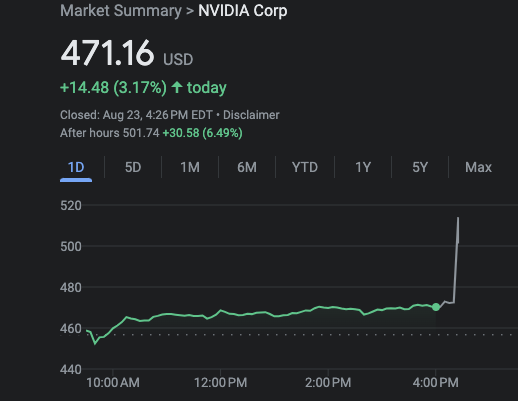The height and width of the screenshot is (401, 518).
Task: Click the green up arrow icon
Action: click(x=177, y=87)
